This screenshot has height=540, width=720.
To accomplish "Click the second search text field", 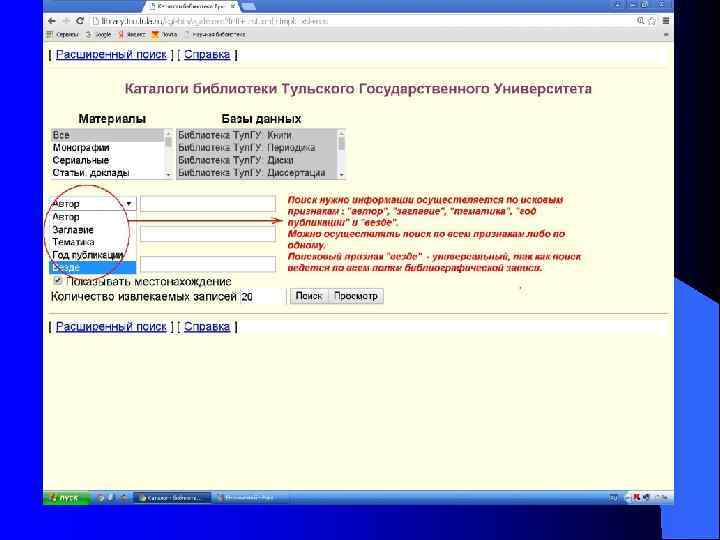I will pos(208,234).
